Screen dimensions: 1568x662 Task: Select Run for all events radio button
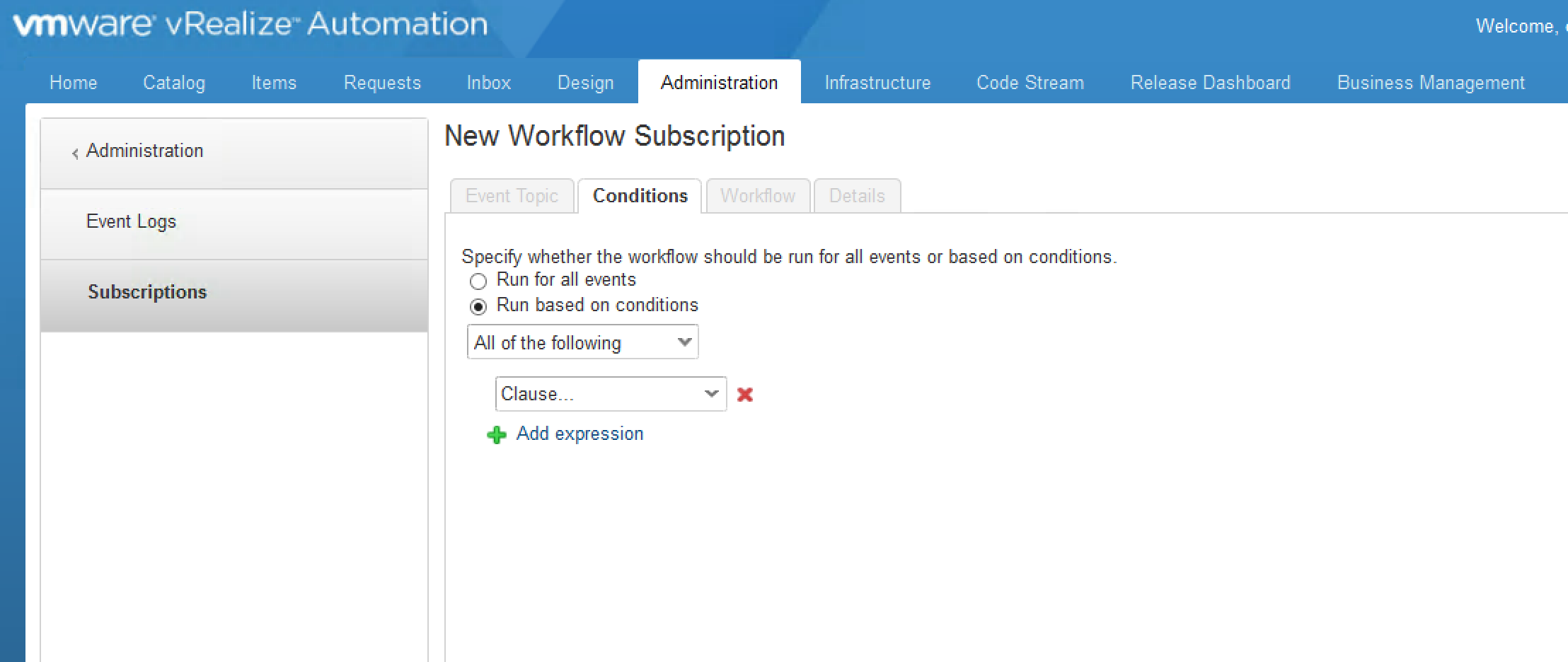click(478, 281)
